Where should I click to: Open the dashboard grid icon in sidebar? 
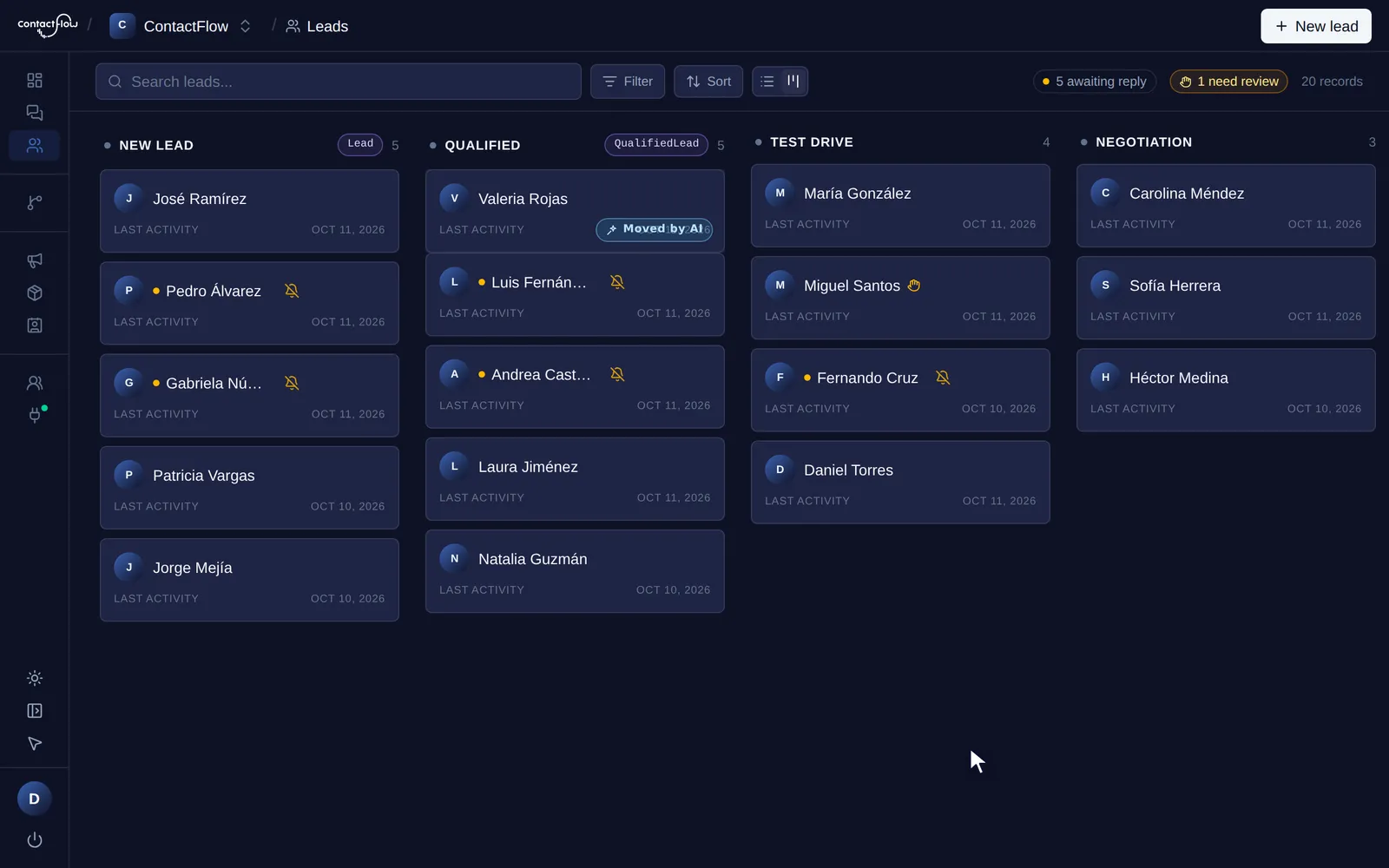point(35,81)
